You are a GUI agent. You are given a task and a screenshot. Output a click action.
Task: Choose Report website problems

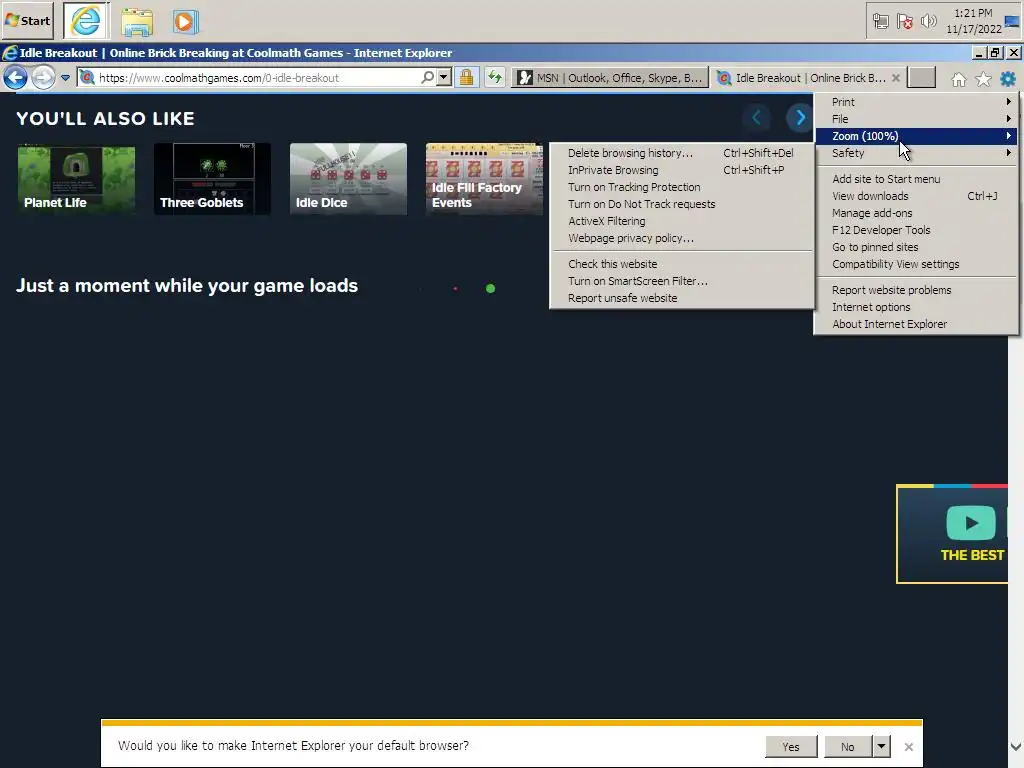[x=916, y=290]
